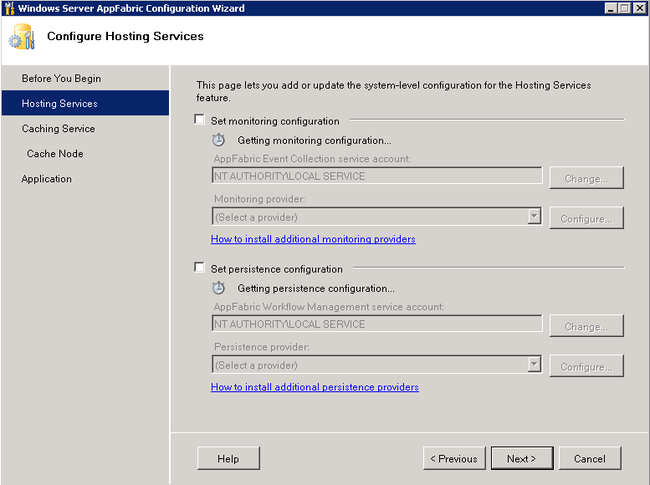Cancel the configuration wizard
This screenshot has width=650, height=485.
[x=589, y=458]
